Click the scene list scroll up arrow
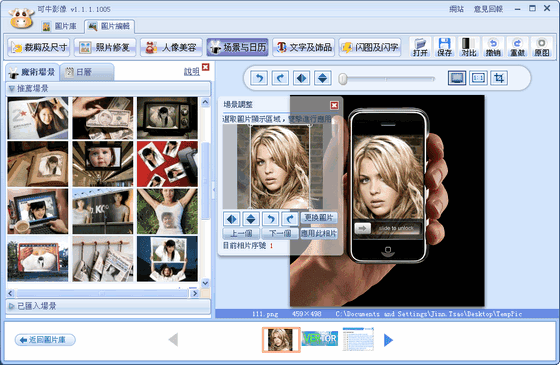 [205, 102]
